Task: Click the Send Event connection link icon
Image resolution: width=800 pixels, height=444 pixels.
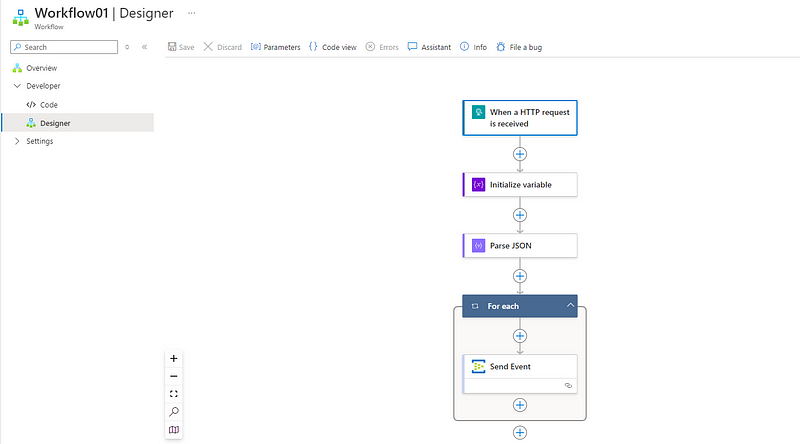Action: pyautogui.click(x=568, y=386)
